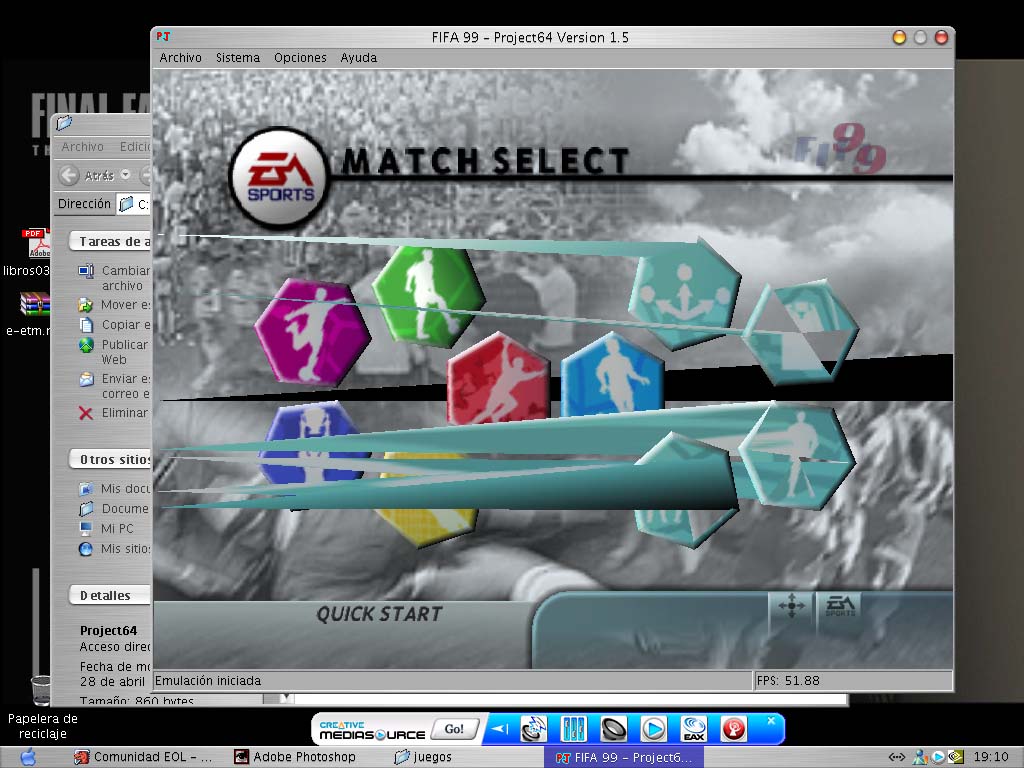Click the Cambiar nombre de archivo task
1024x768 pixels.
click(x=115, y=278)
